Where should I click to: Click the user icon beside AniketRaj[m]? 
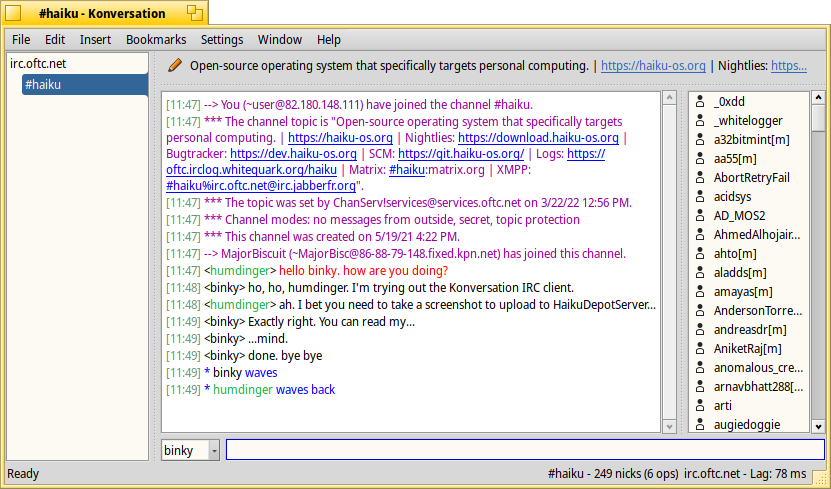tap(700, 349)
